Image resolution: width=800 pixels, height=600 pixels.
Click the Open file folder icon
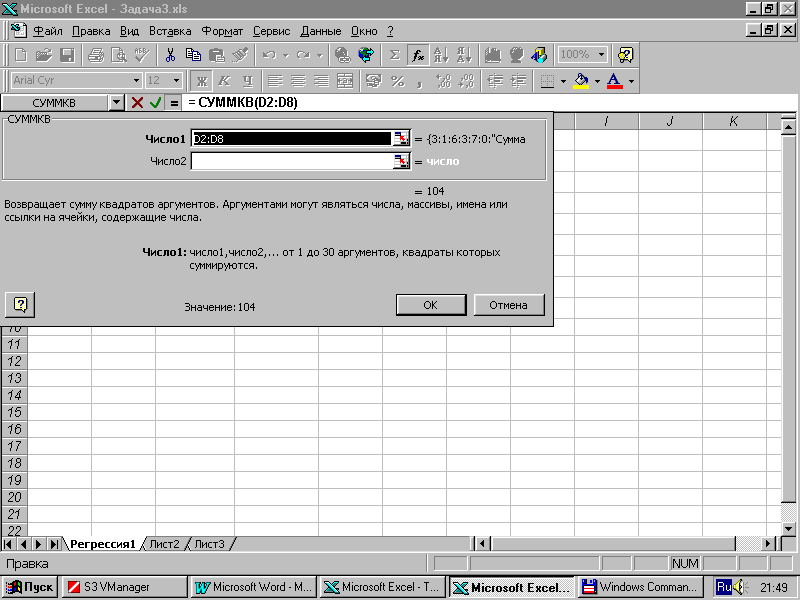pyautogui.click(x=44, y=55)
